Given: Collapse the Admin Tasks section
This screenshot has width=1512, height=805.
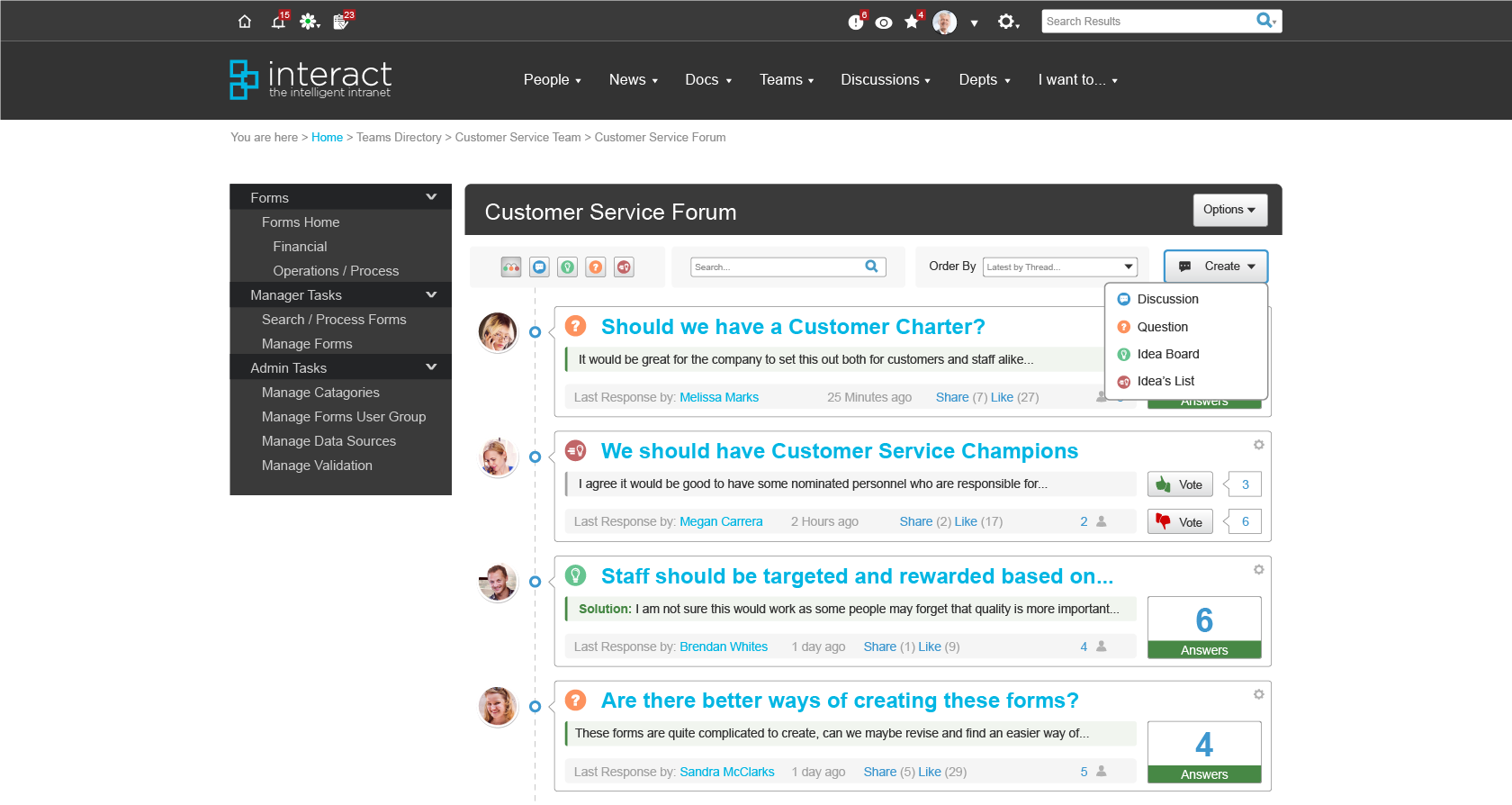Looking at the screenshot, I should pos(431,367).
